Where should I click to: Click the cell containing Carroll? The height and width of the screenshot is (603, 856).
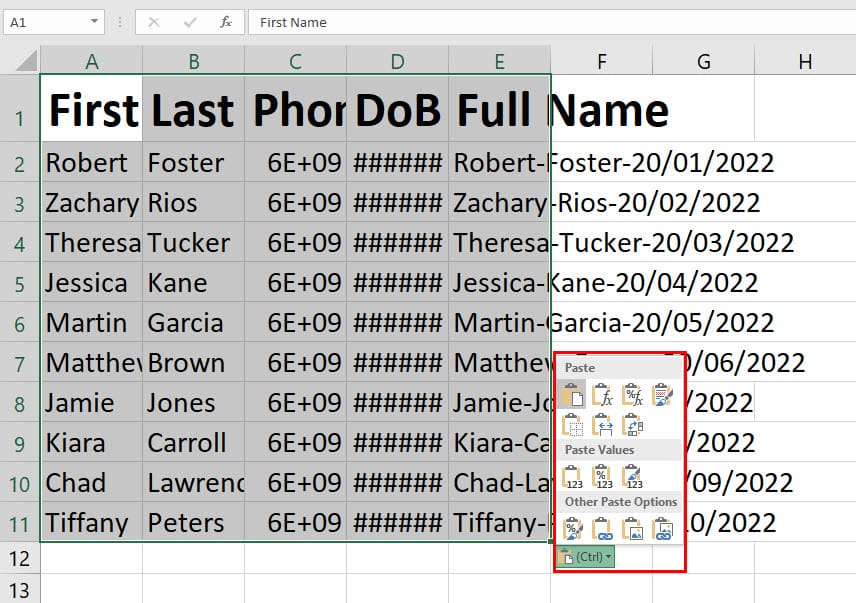(193, 442)
